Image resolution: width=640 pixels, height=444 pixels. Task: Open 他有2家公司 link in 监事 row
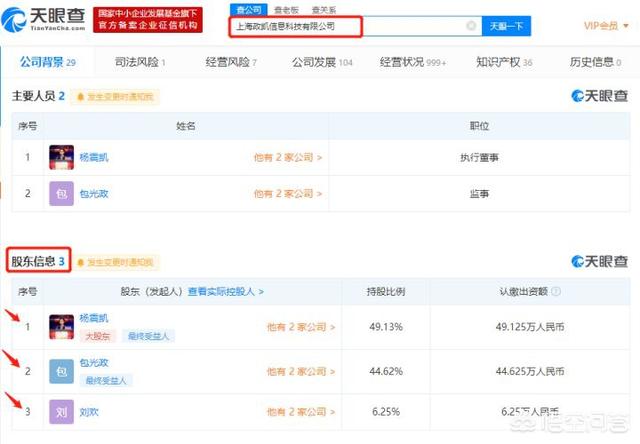(x=288, y=193)
